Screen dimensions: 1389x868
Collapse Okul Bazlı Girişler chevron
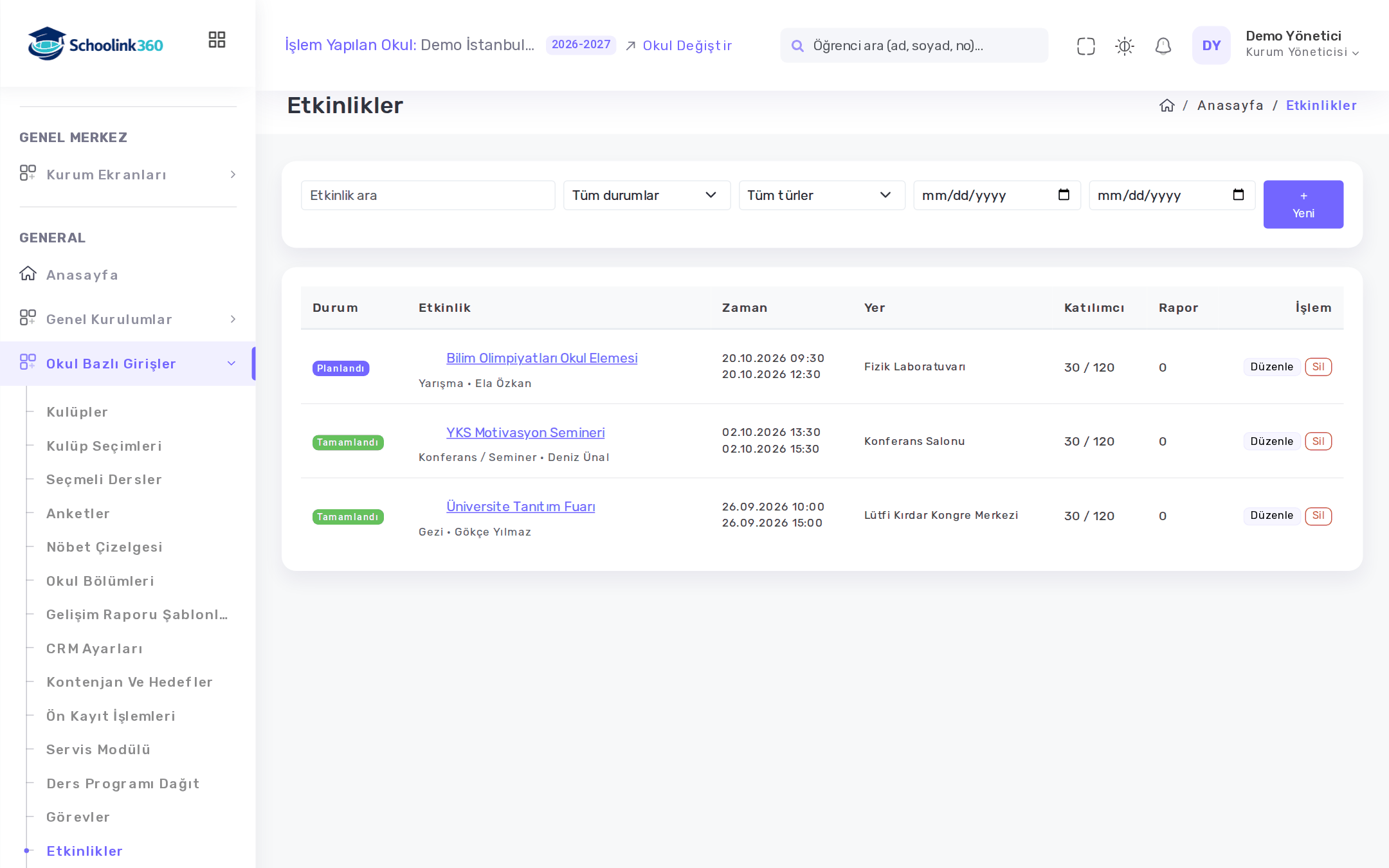[232, 363]
